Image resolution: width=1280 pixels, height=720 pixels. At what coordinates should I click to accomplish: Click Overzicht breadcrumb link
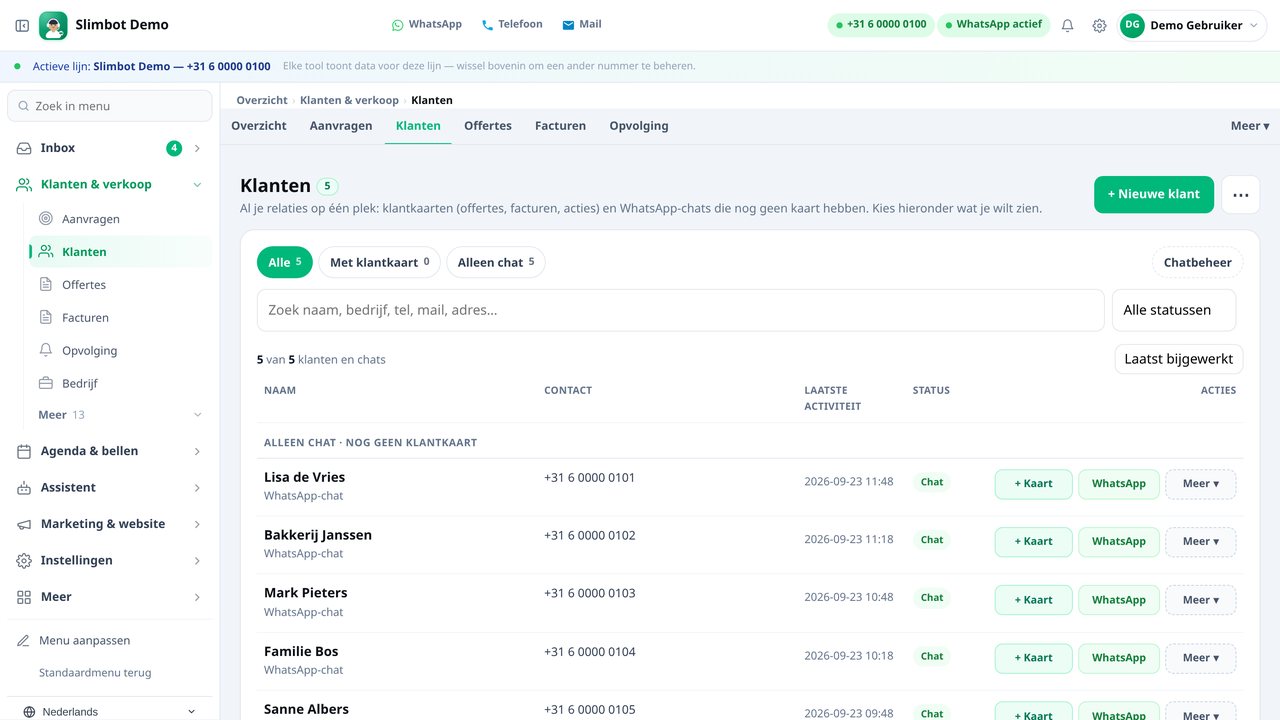point(262,100)
